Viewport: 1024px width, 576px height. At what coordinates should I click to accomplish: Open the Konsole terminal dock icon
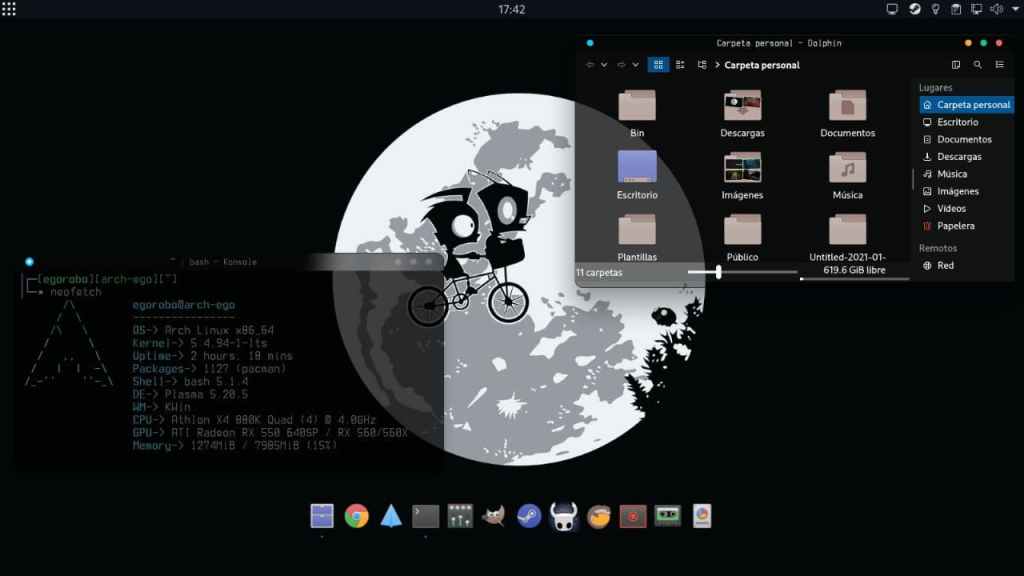pyautogui.click(x=426, y=516)
